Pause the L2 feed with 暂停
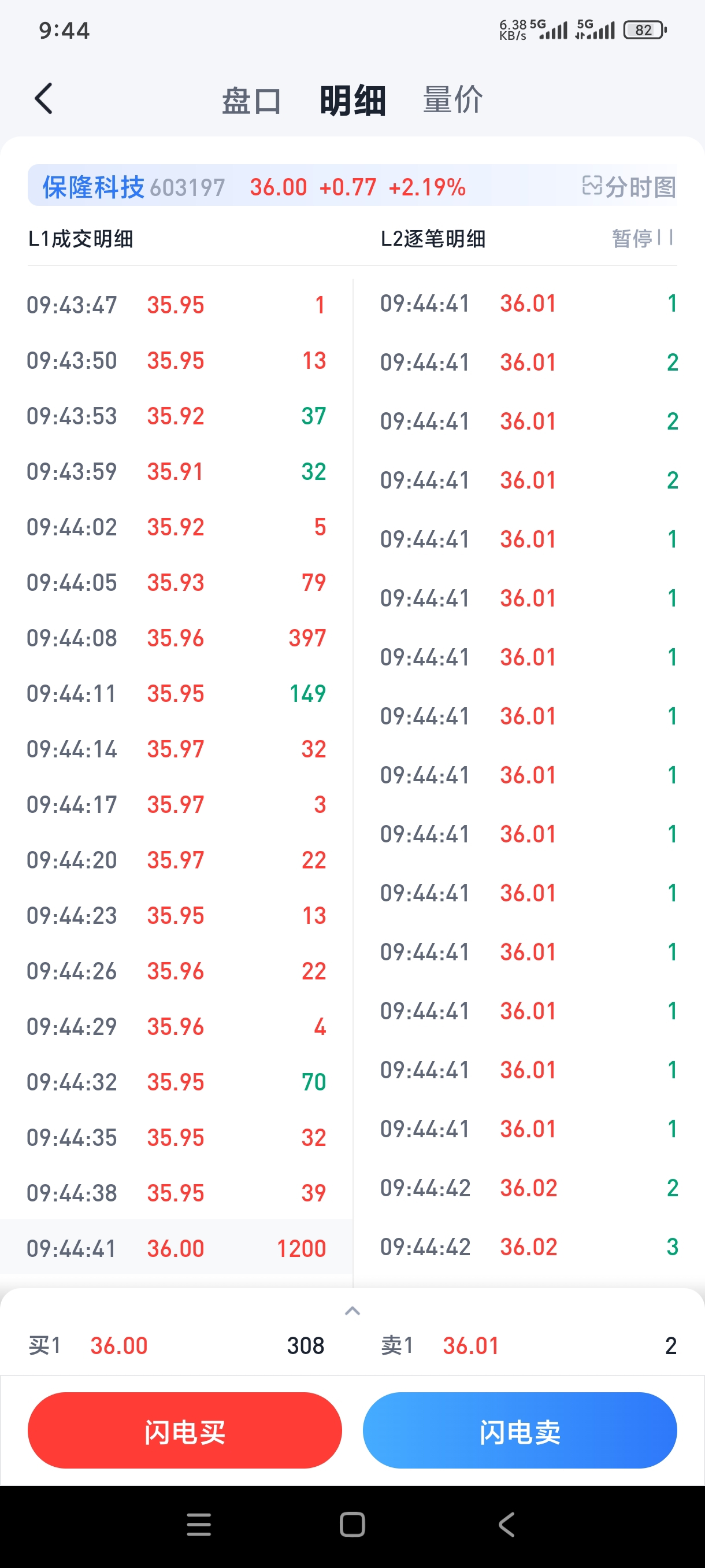Image resolution: width=705 pixels, height=1568 pixels. (x=641, y=238)
